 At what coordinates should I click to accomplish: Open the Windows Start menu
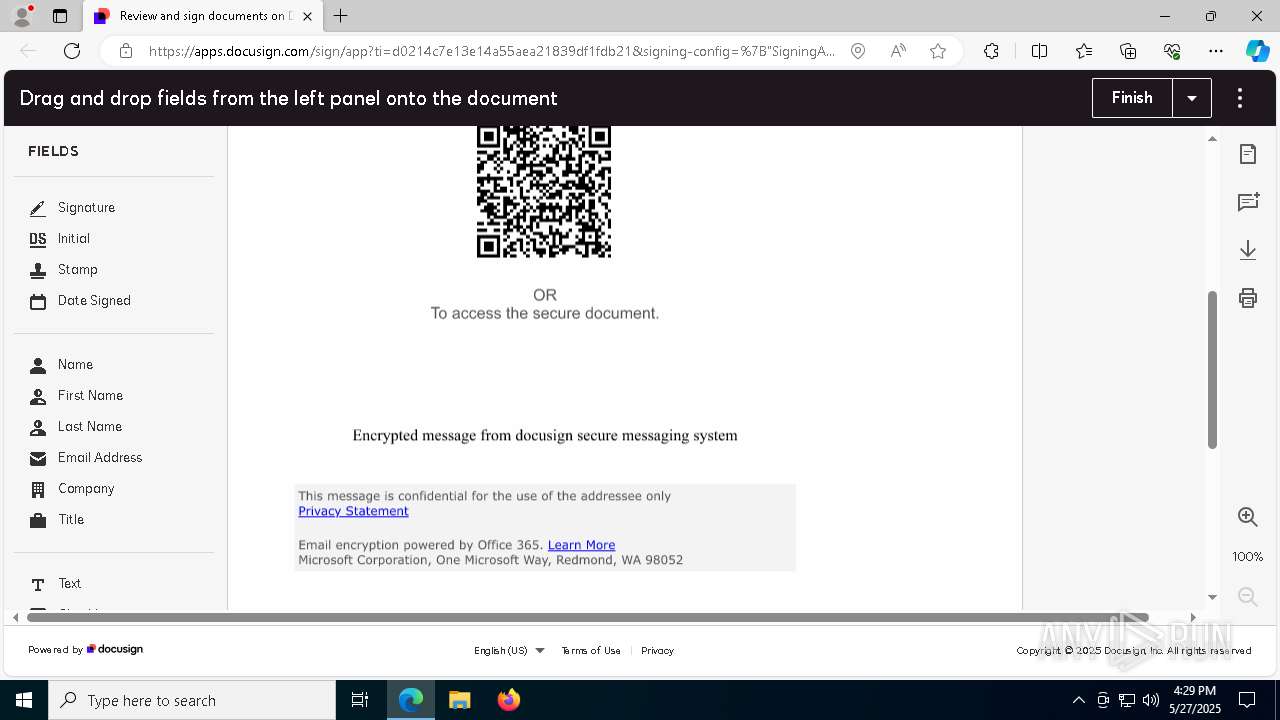pos(24,700)
